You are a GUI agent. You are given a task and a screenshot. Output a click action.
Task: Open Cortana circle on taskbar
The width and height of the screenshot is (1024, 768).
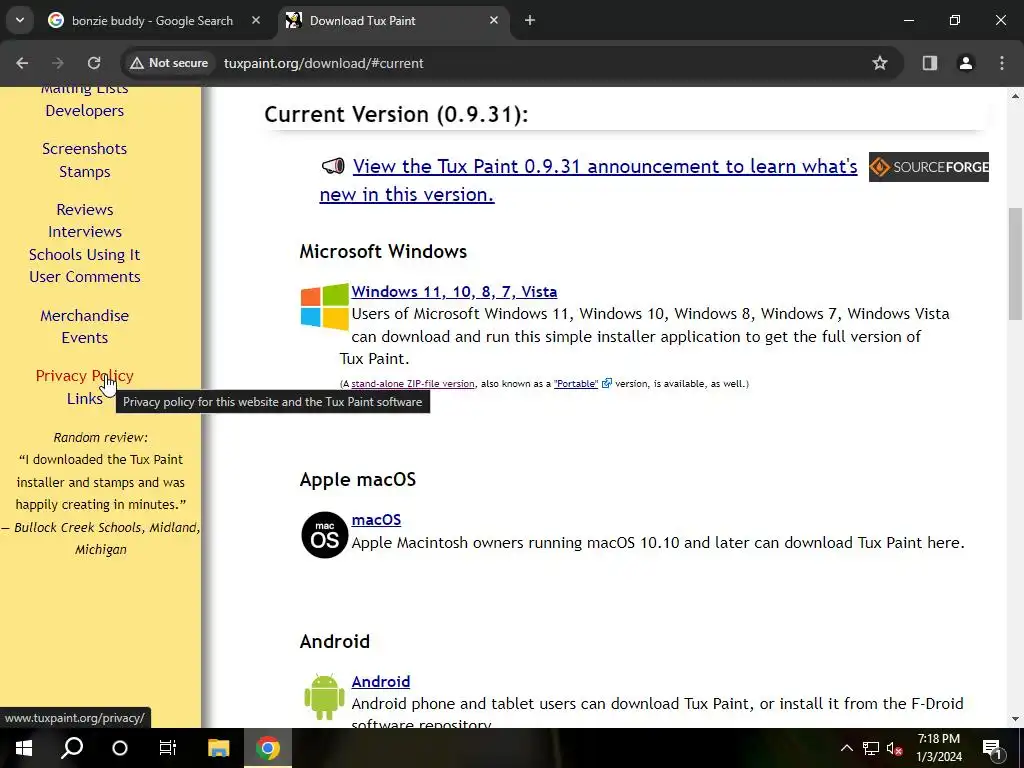120,748
